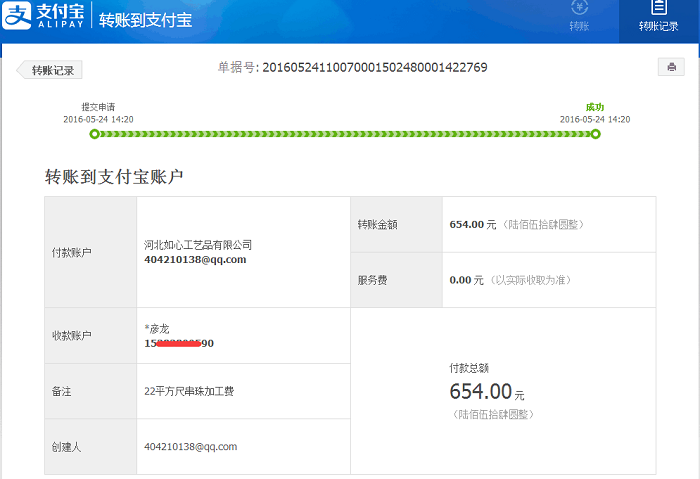Click the large 付款总额 654.00 total

point(481,391)
